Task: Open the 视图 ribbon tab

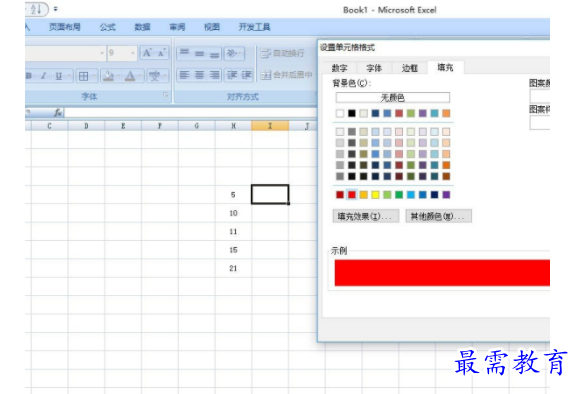Action: [212, 27]
